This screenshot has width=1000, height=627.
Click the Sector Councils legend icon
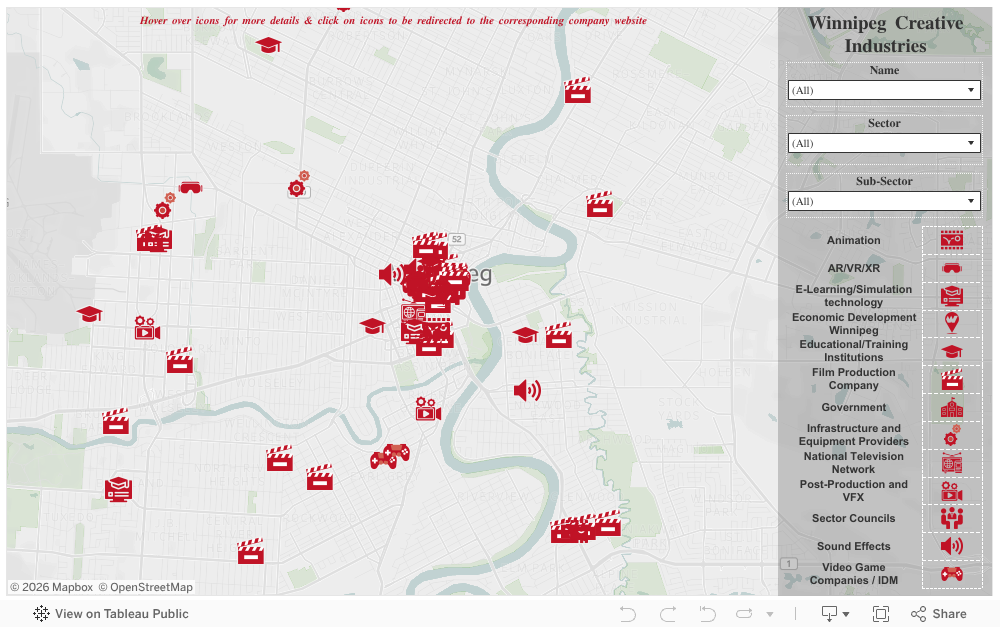pos(951,518)
